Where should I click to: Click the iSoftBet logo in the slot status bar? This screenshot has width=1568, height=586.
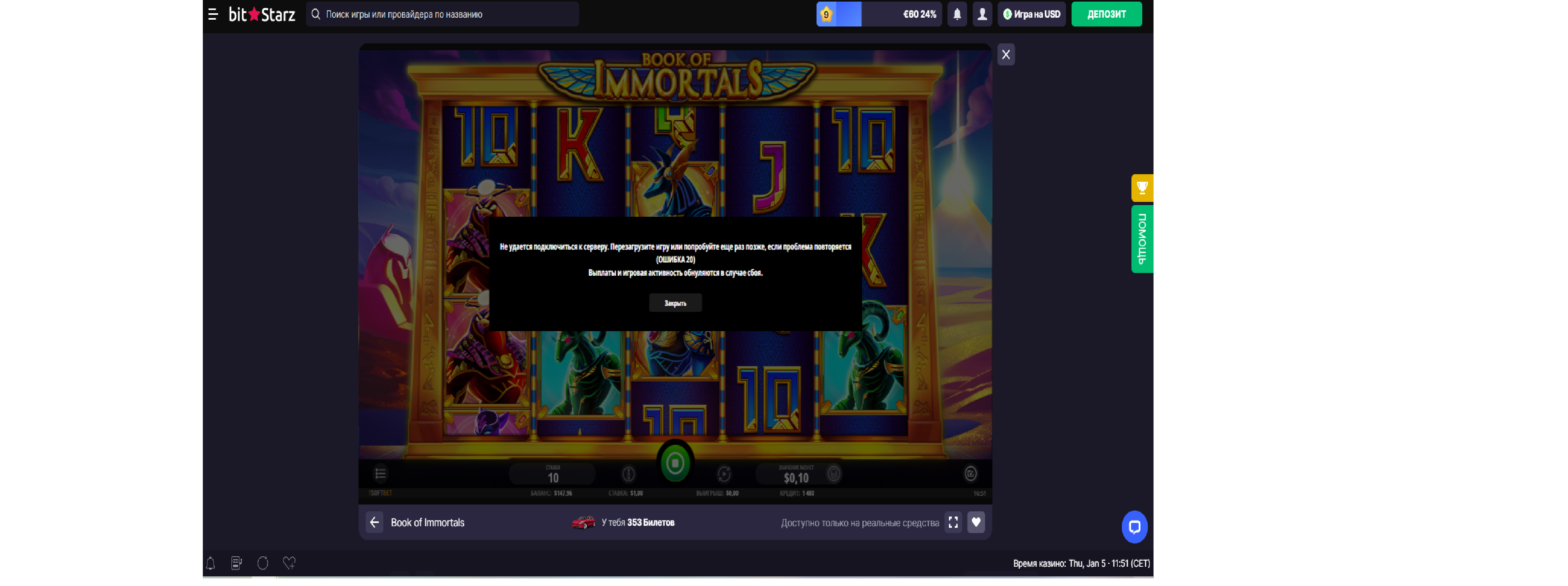(380, 494)
